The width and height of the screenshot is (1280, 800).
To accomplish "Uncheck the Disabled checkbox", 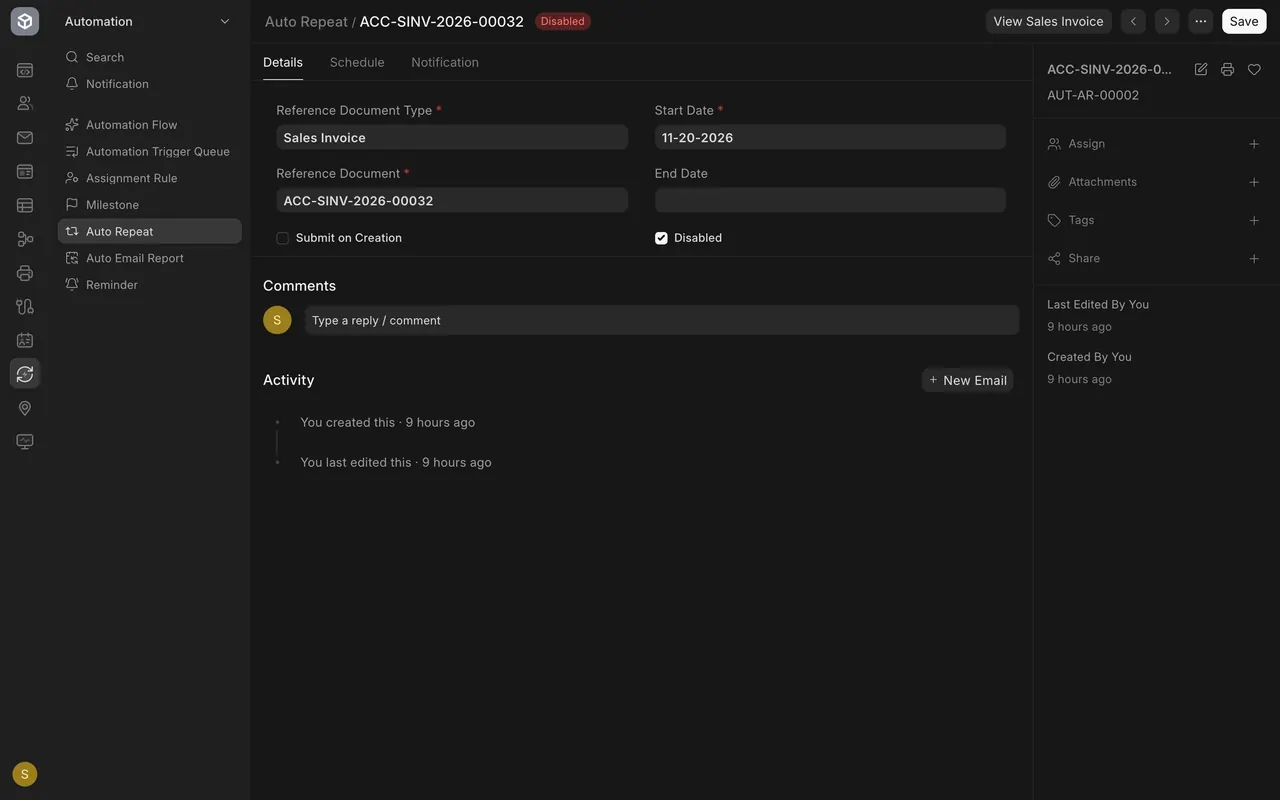I will [x=661, y=238].
